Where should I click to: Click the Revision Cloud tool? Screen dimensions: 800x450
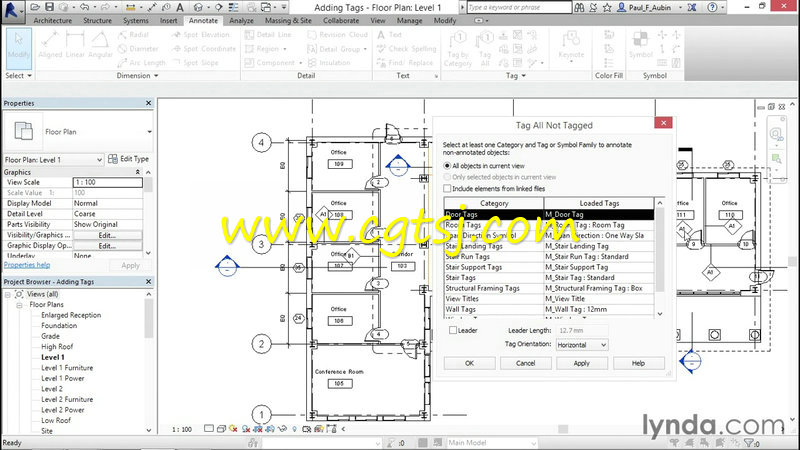(337, 35)
